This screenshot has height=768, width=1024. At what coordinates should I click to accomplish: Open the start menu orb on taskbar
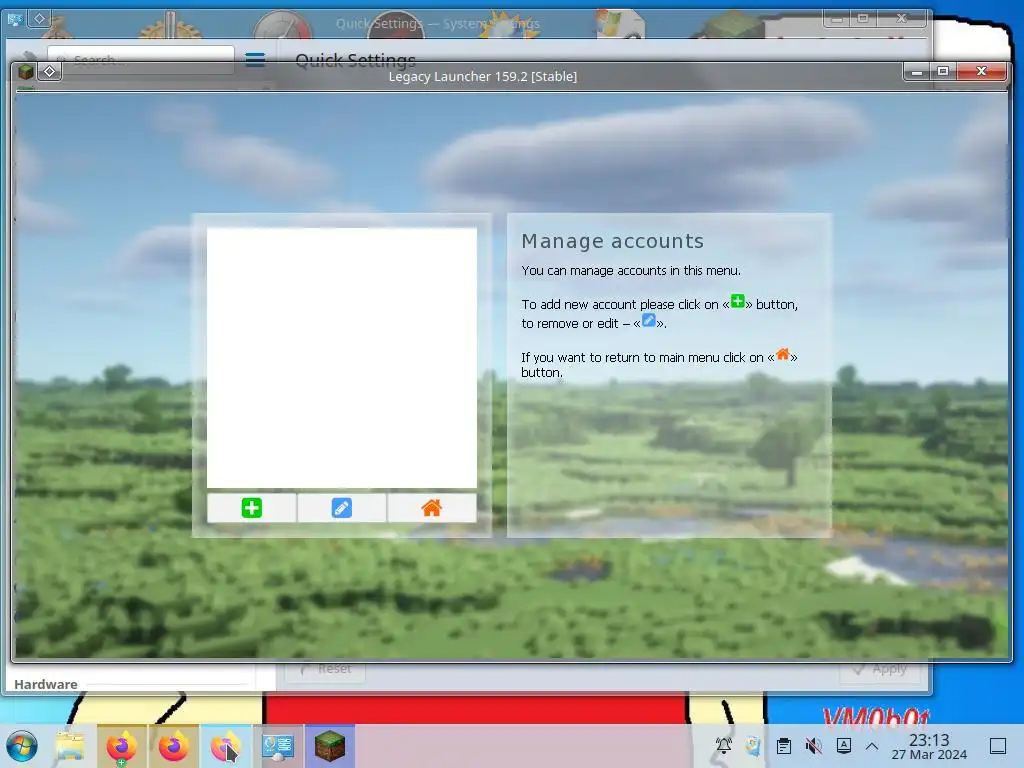[22, 746]
